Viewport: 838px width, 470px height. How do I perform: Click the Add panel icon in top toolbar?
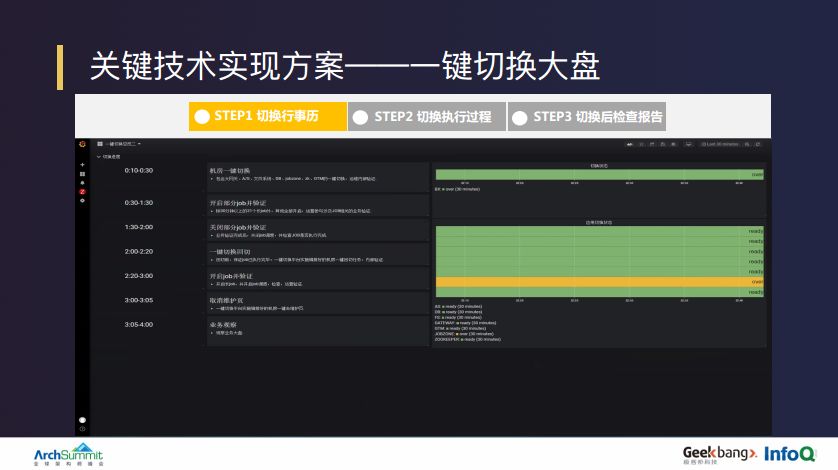pyautogui.click(x=630, y=144)
